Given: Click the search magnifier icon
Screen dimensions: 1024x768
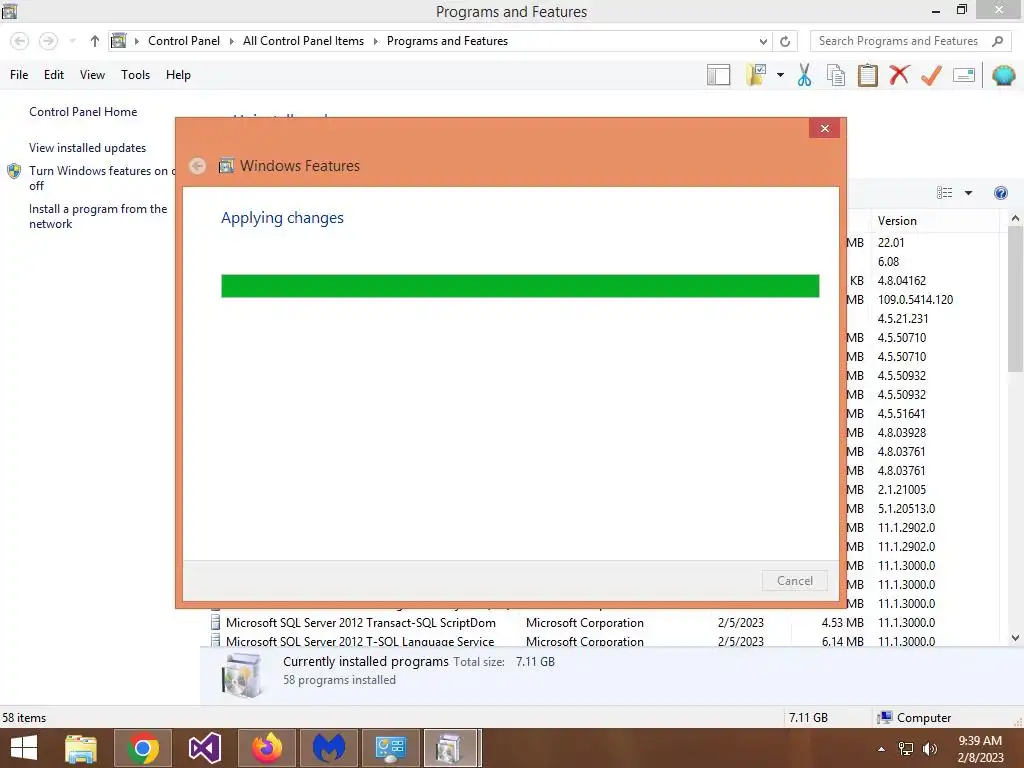Looking at the screenshot, I should [x=997, y=41].
